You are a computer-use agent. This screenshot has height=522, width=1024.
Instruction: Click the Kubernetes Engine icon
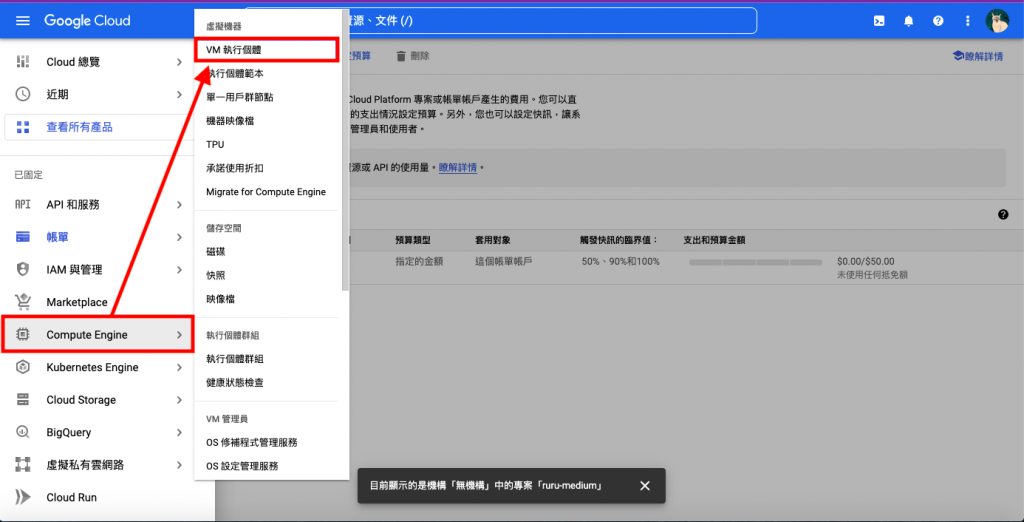pos(23,367)
